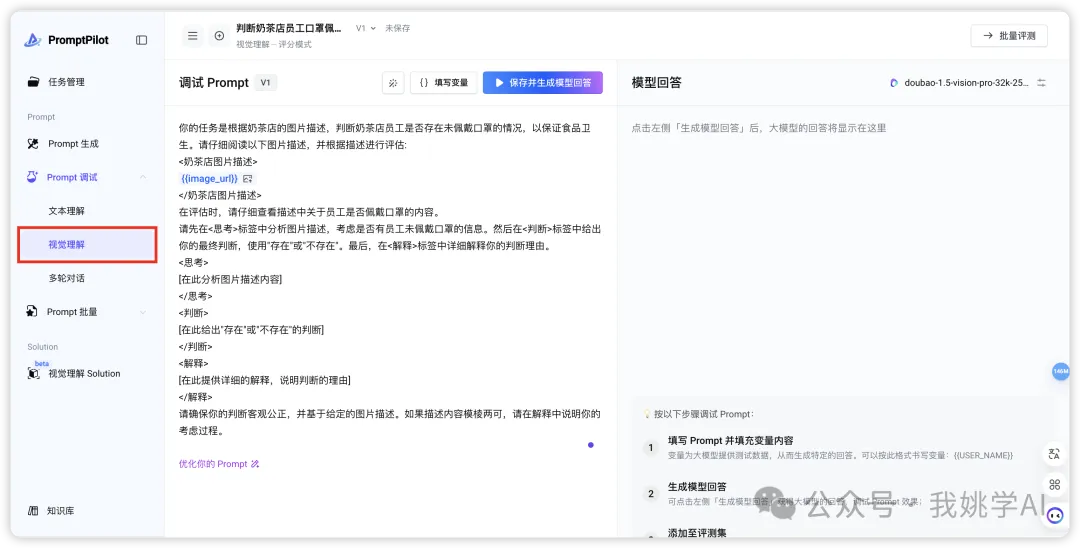
Task: Click the task title 判断奶茶店员工口罩佩...
Action: (289, 28)
